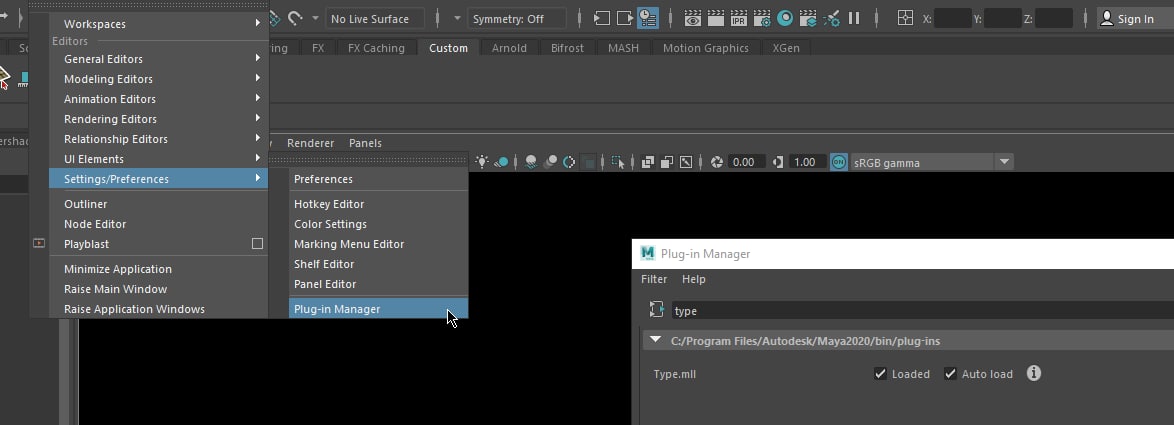Click the Y coordinate input field

[x=1003, y=18]
